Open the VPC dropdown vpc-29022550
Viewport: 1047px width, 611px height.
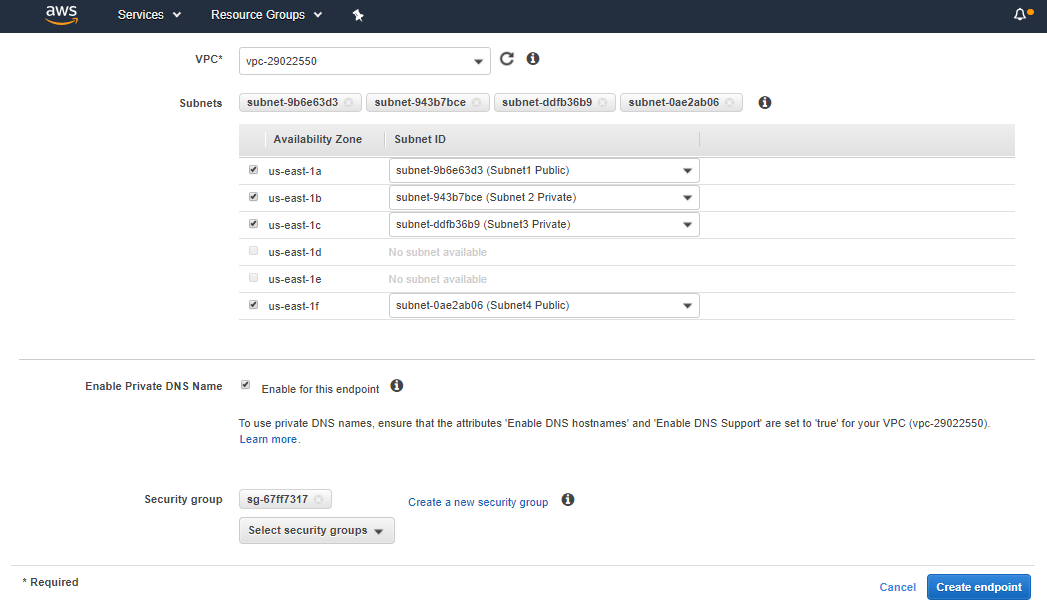[x=365, y=61]
